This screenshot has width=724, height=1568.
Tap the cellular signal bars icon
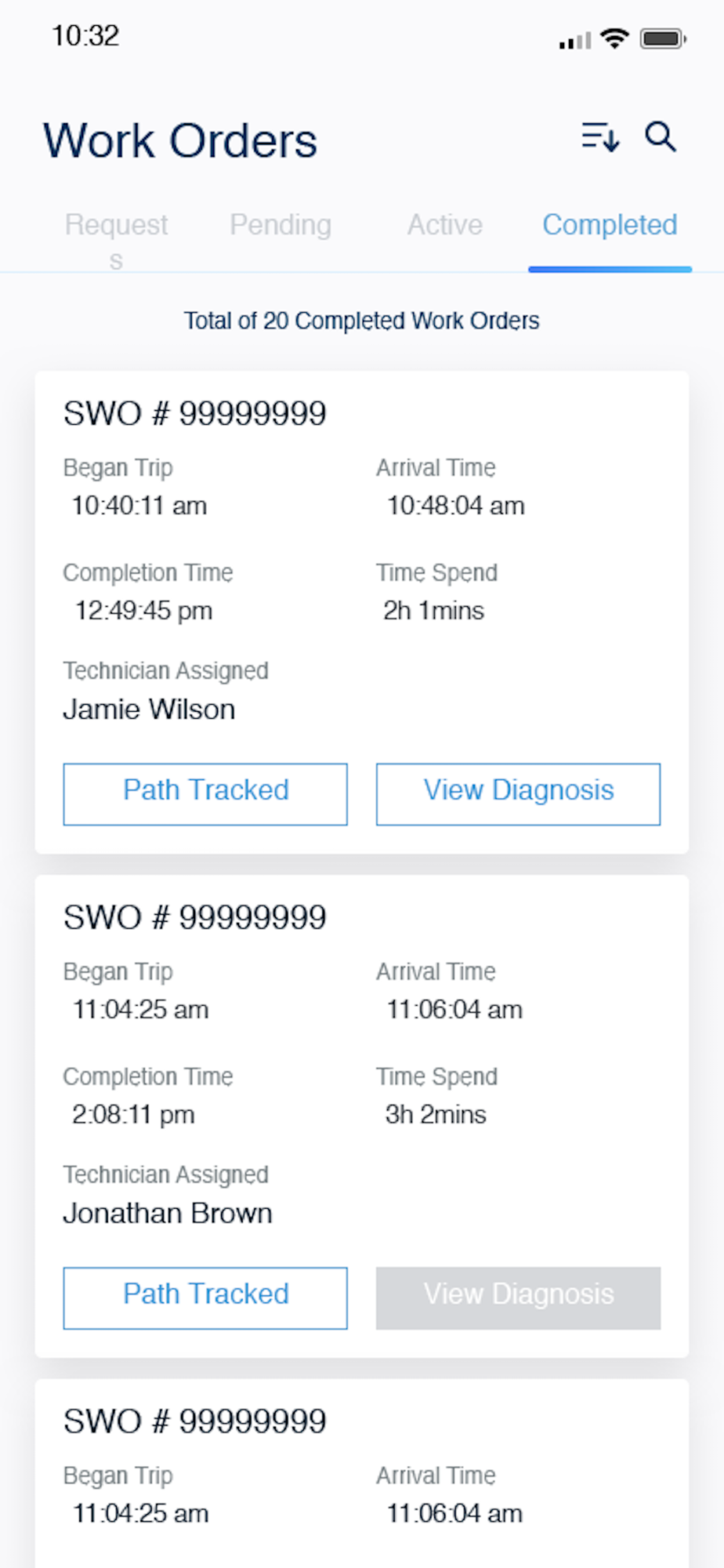pyautogui.click(x=575, y=40)
